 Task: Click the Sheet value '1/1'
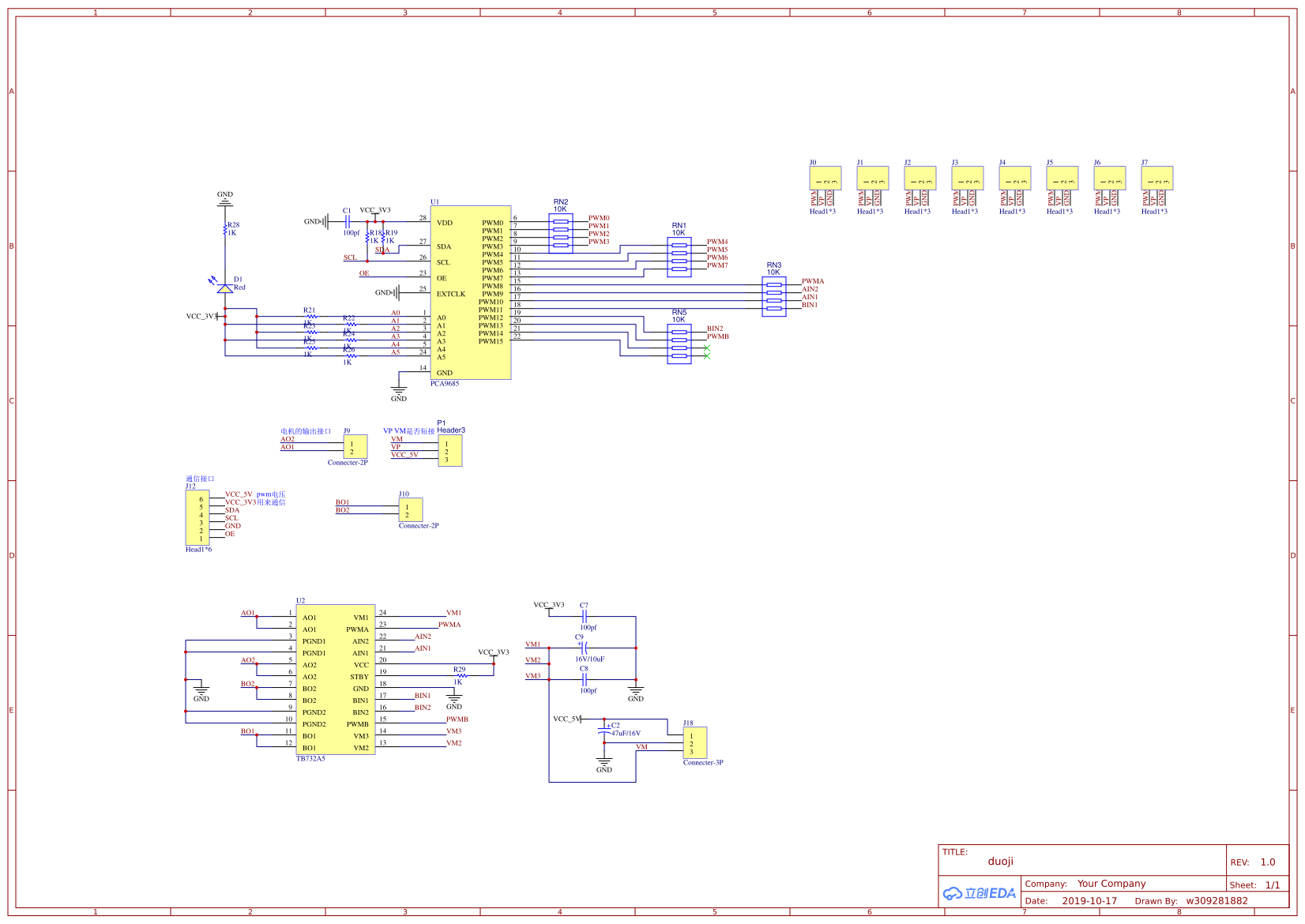(1273, 885)
